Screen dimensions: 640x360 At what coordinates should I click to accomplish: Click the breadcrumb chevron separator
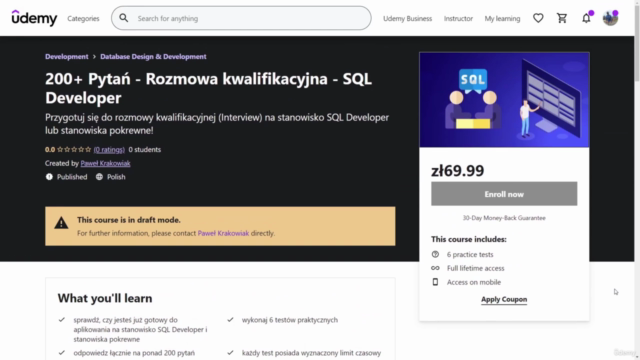94,57
